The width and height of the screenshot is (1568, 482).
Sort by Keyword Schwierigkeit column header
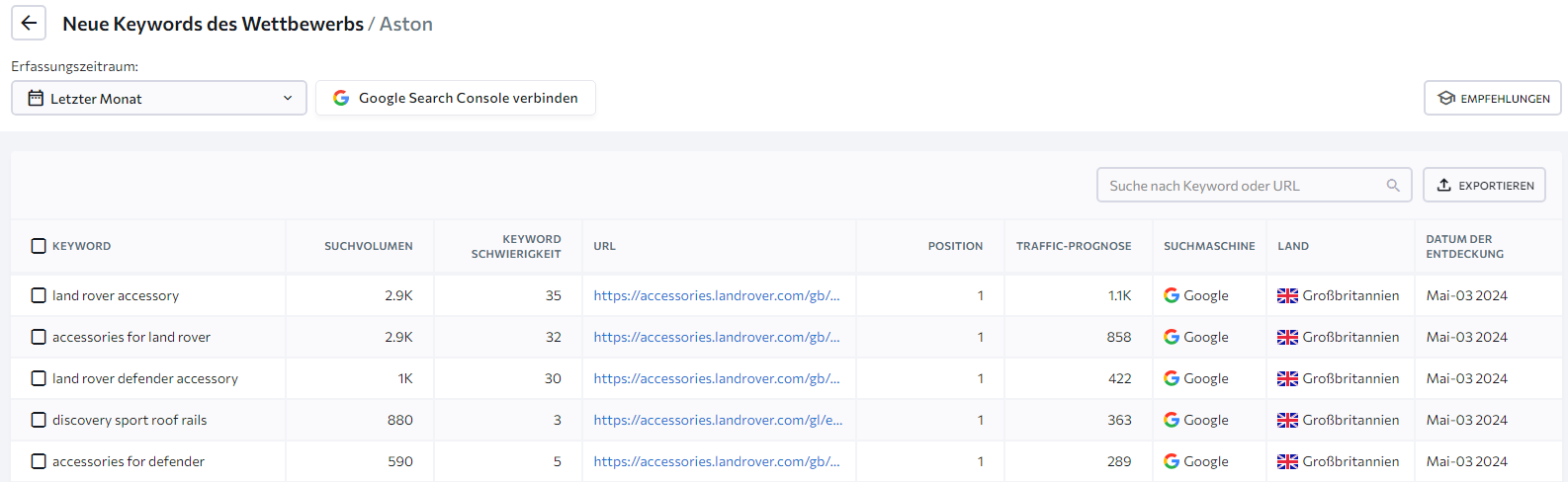click(516, 246)
